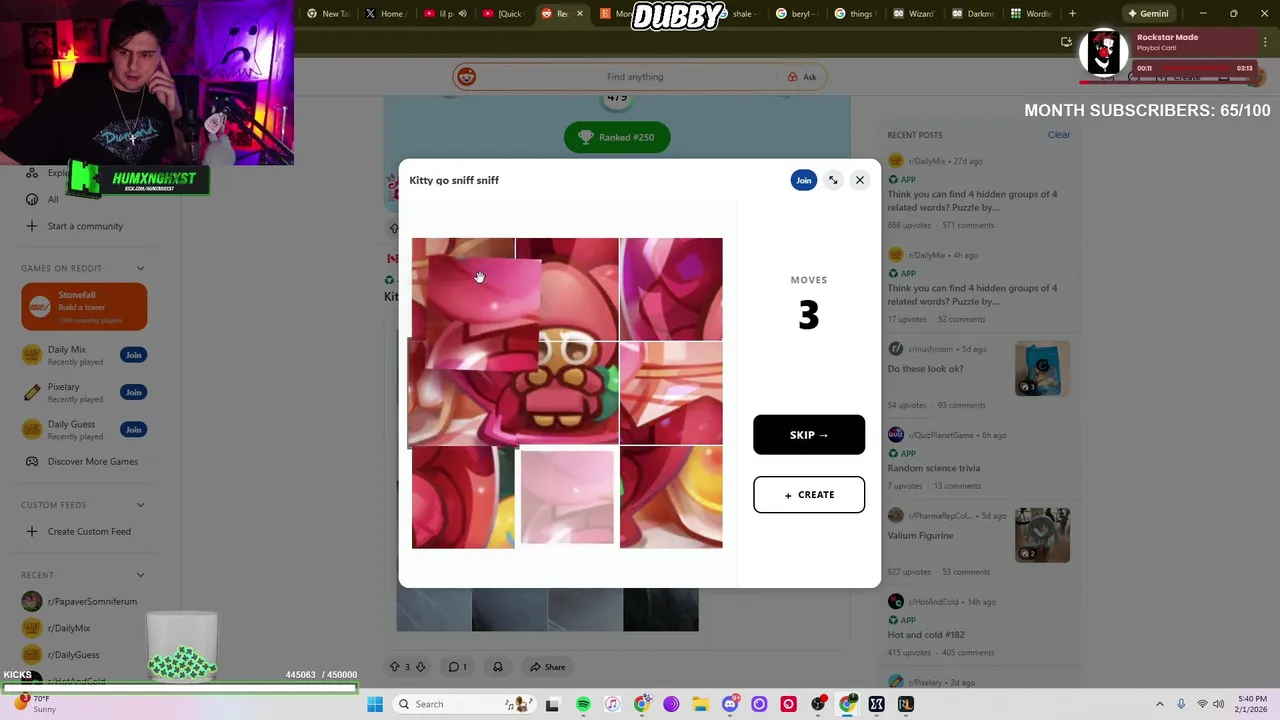1280x720 pixels.
Task: Open Discord from taskbar
Action: pos(730,704)
